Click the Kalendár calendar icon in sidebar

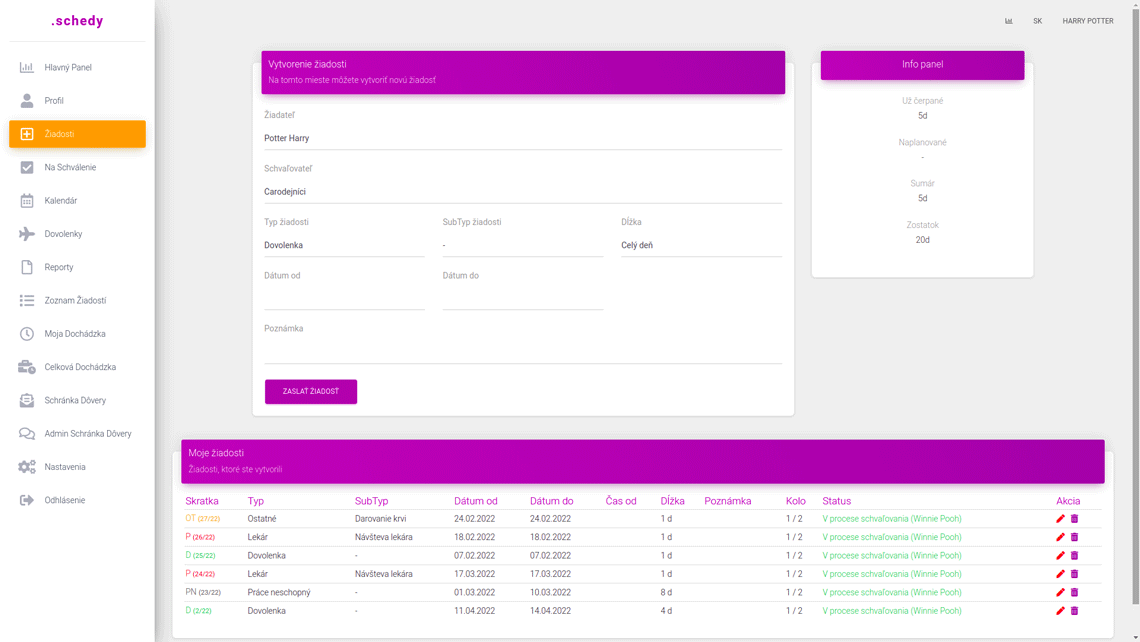coord(27,201)
